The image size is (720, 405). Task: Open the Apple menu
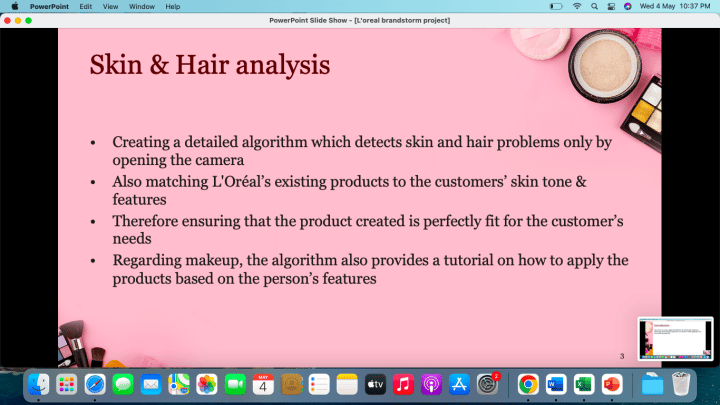(x=14, y=6)
